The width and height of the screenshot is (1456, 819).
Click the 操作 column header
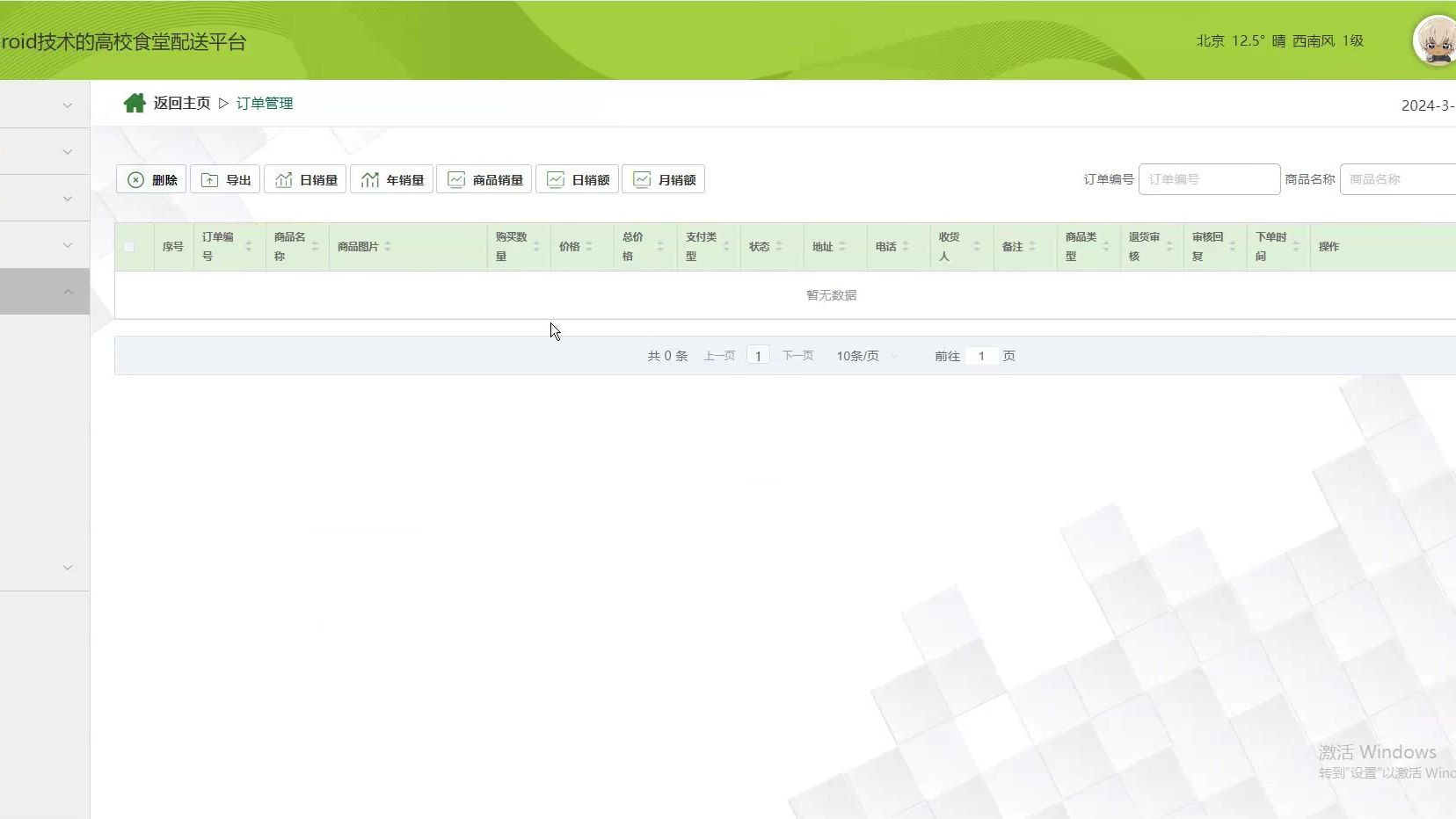coord(1329,247)
